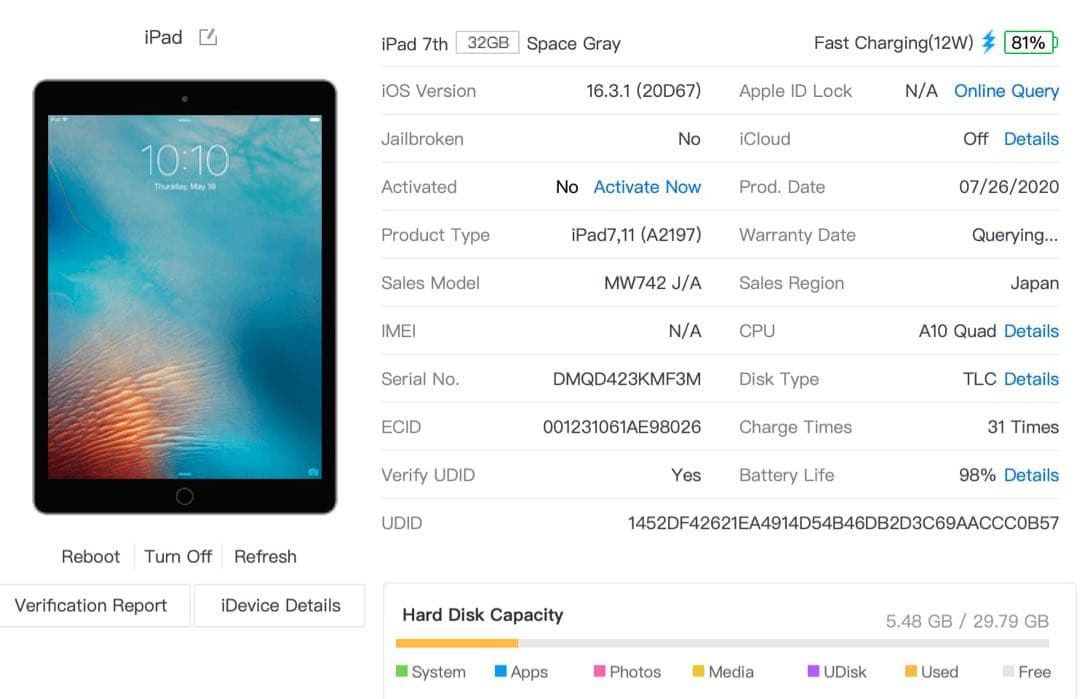
Task: Click Activate Now link
Action: [x=647, y=187]
